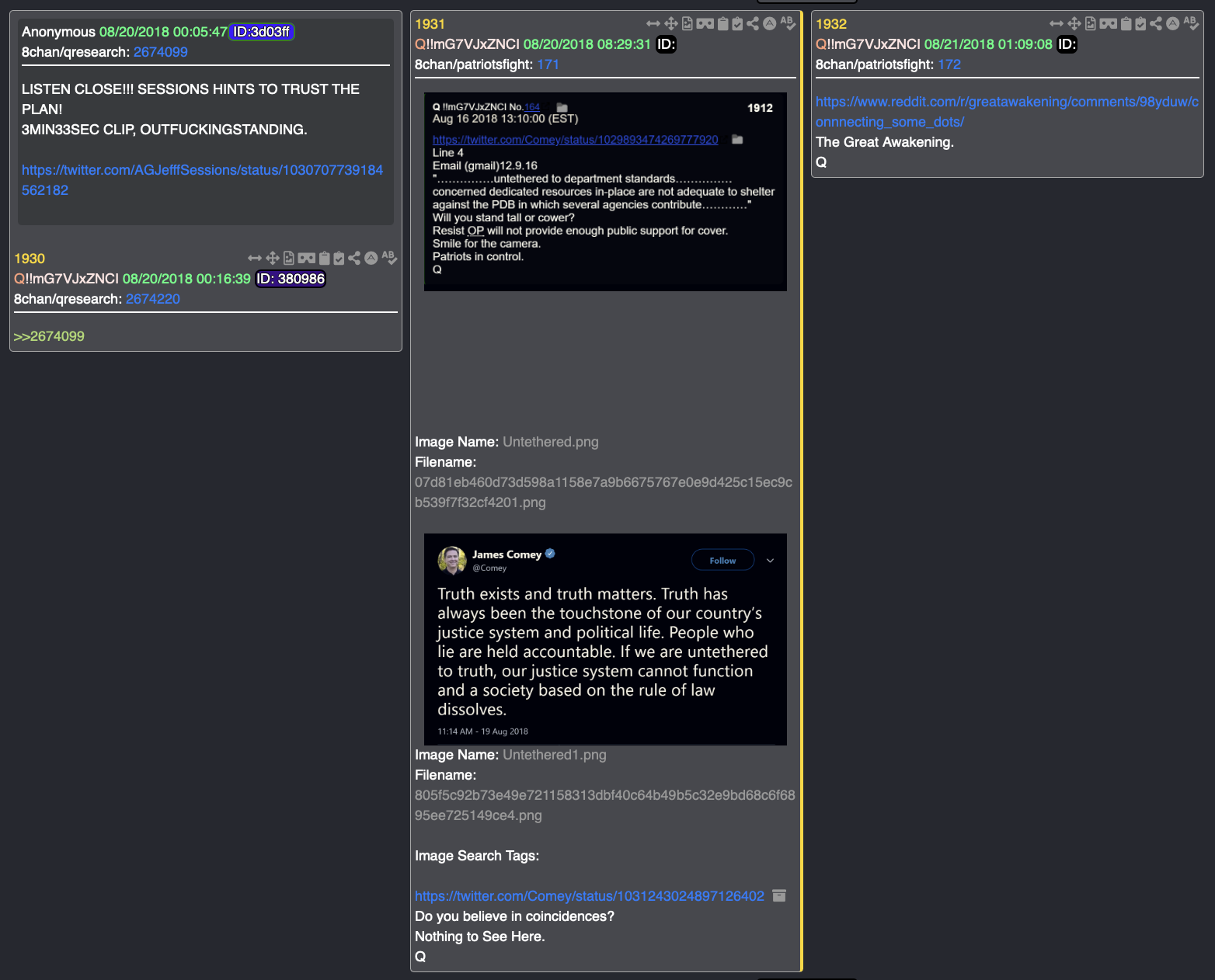Click the 'Image Search Tags:' label

477,856
